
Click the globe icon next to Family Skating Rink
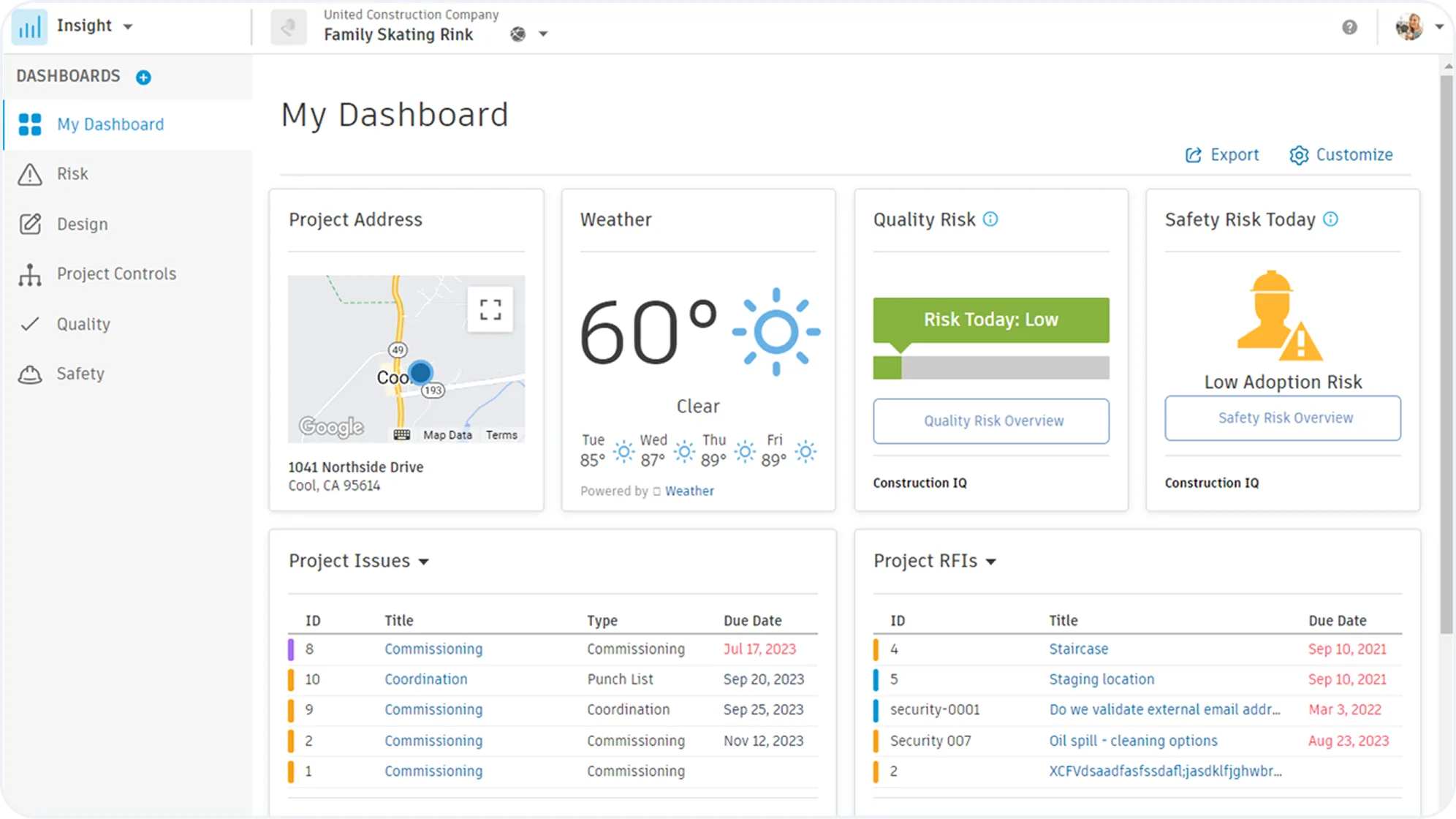click(x=517, y=34)
